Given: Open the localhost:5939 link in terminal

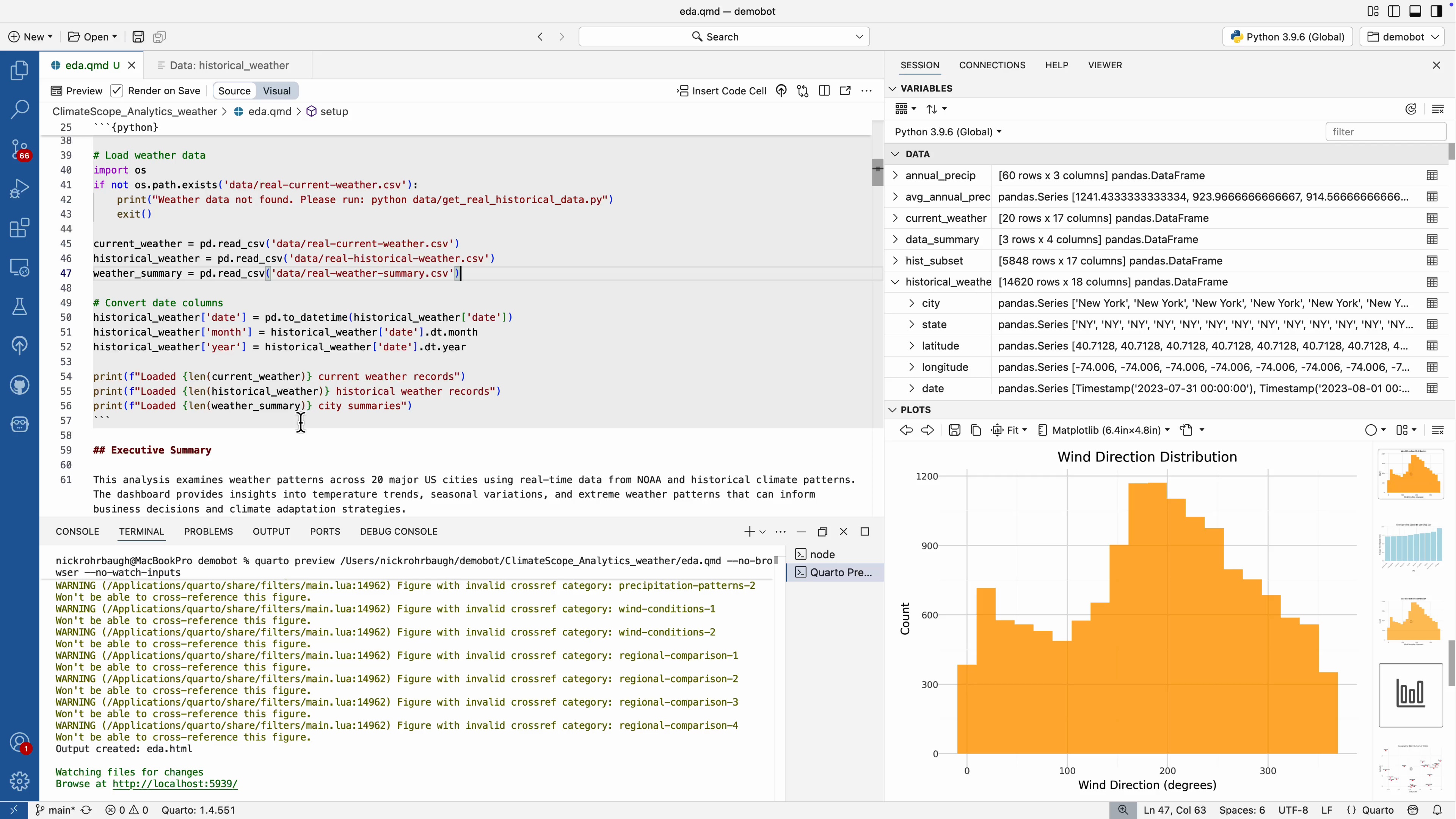Looking at the screenshot, I should tap(175, 783).
